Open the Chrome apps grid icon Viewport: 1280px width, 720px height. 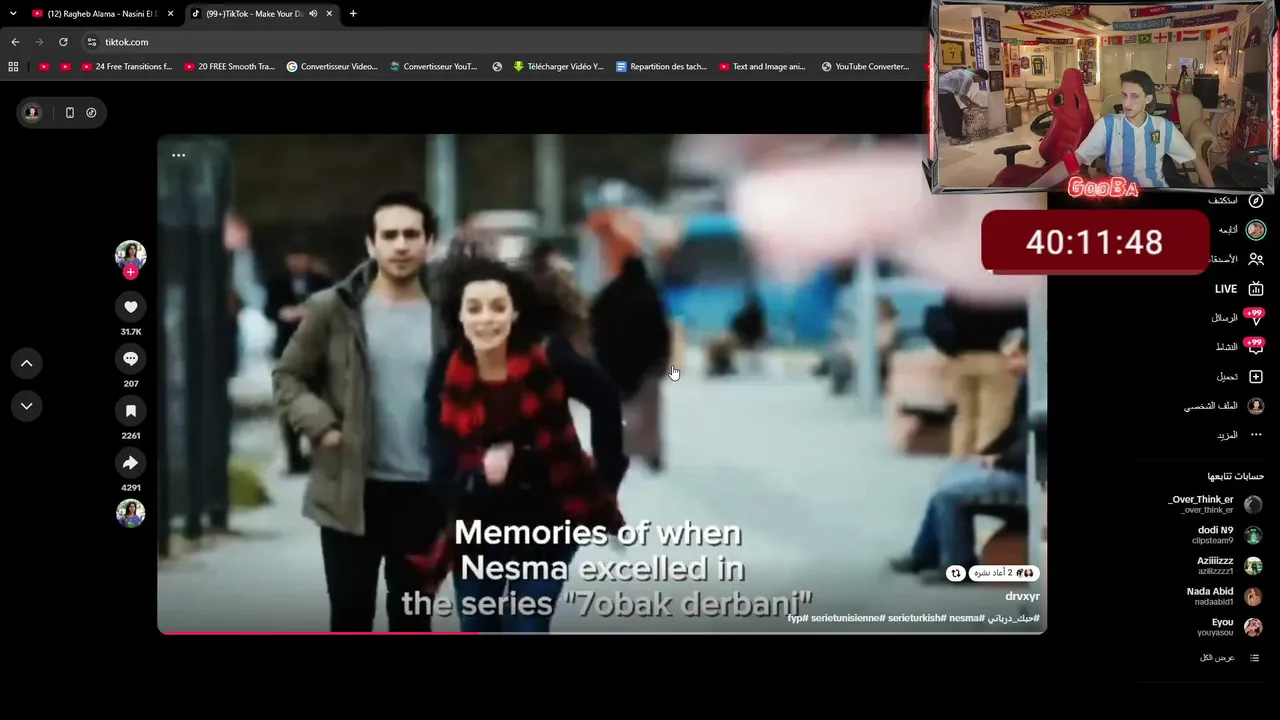pos(13,67)
